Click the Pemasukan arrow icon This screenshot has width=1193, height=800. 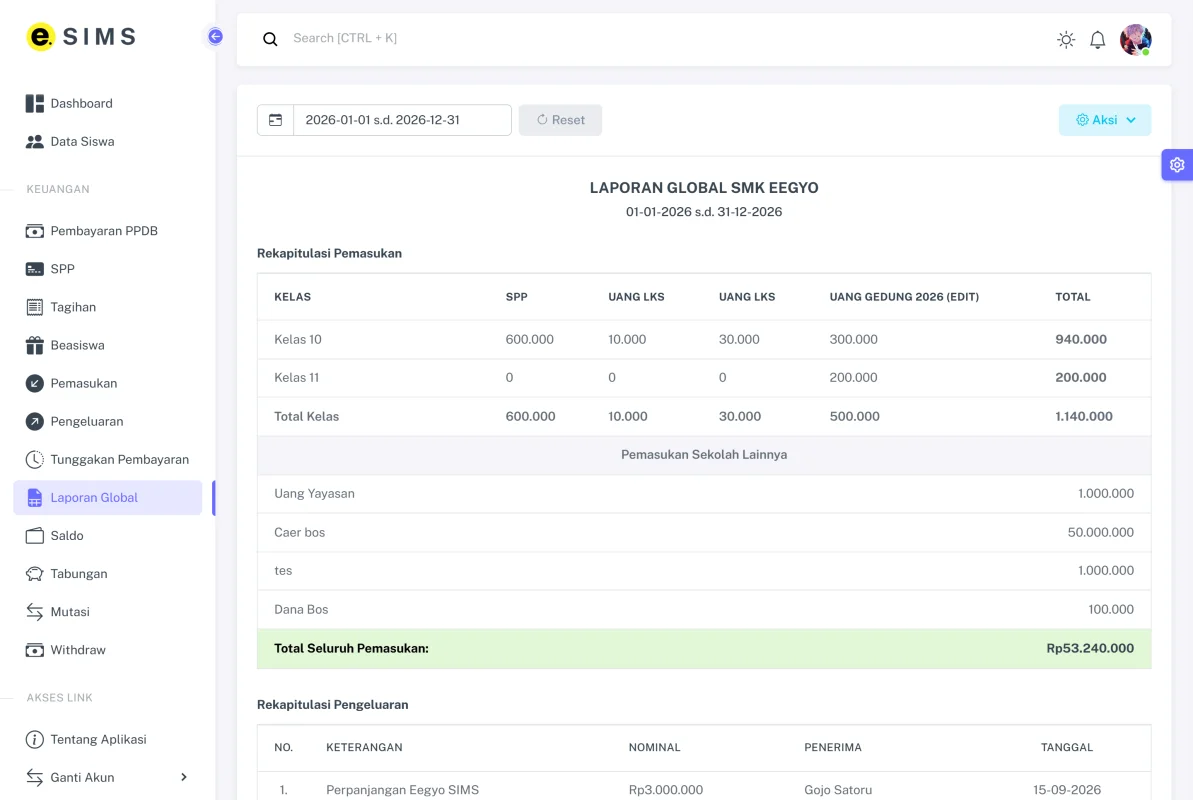34,384
